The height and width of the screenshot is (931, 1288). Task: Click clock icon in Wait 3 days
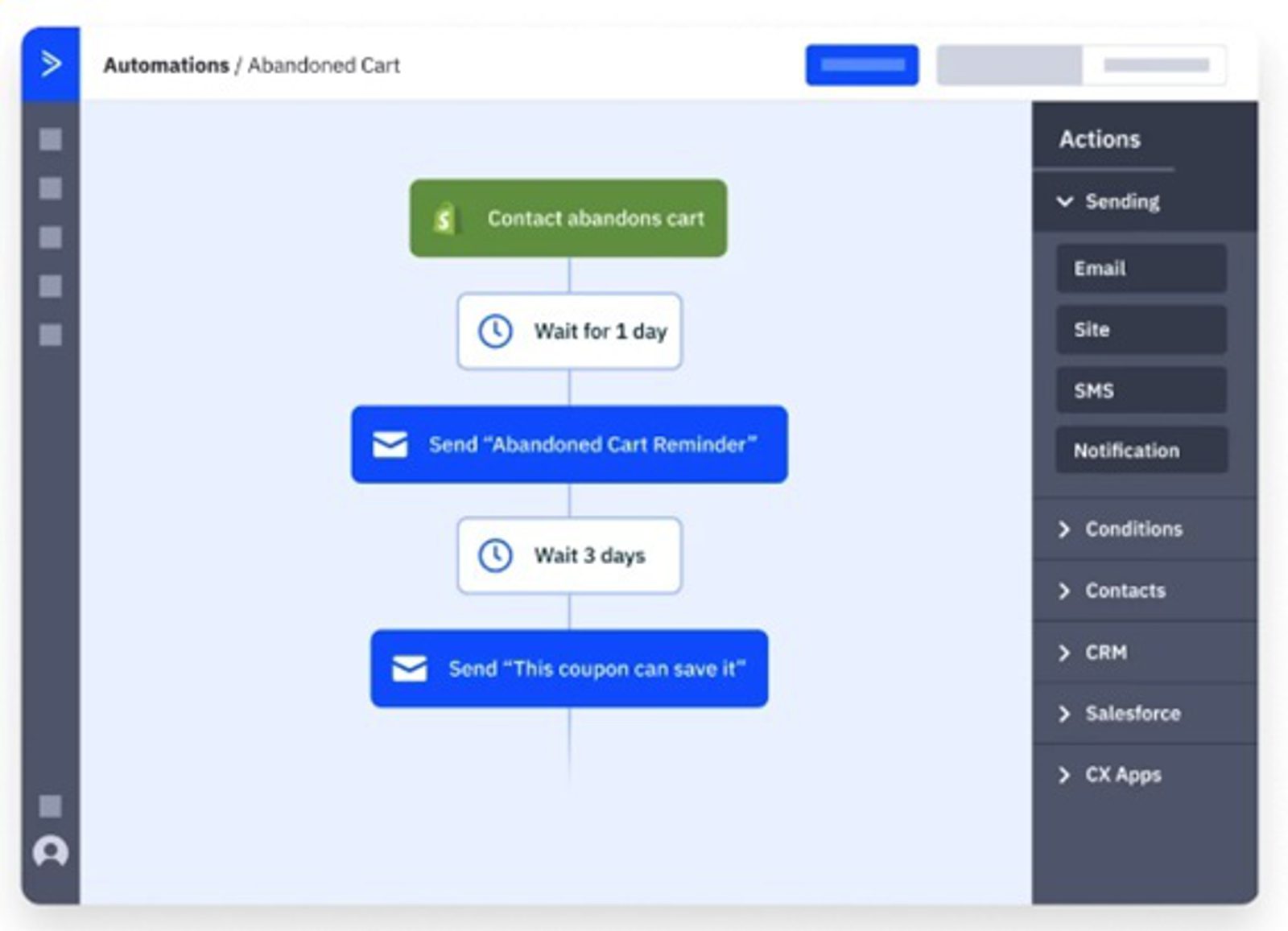tap(495, 555)
